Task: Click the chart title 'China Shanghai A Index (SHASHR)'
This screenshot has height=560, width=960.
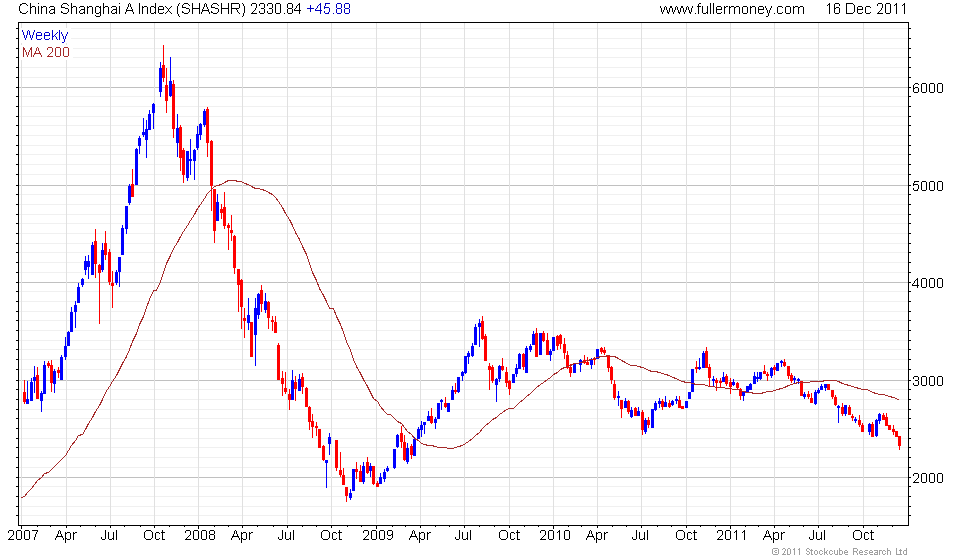Action: [132, 9]
